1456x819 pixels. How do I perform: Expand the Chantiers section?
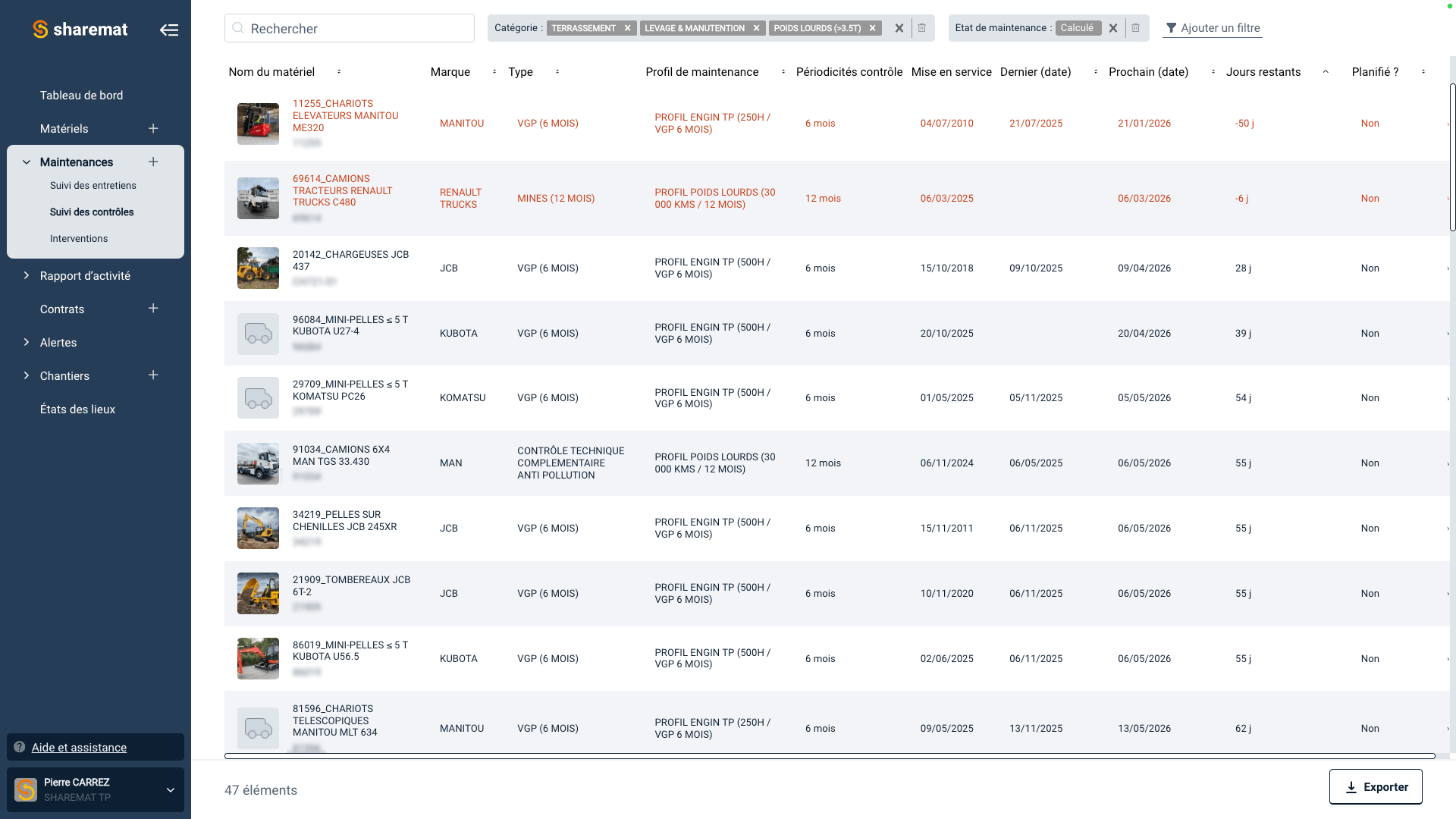coord(27,375)
